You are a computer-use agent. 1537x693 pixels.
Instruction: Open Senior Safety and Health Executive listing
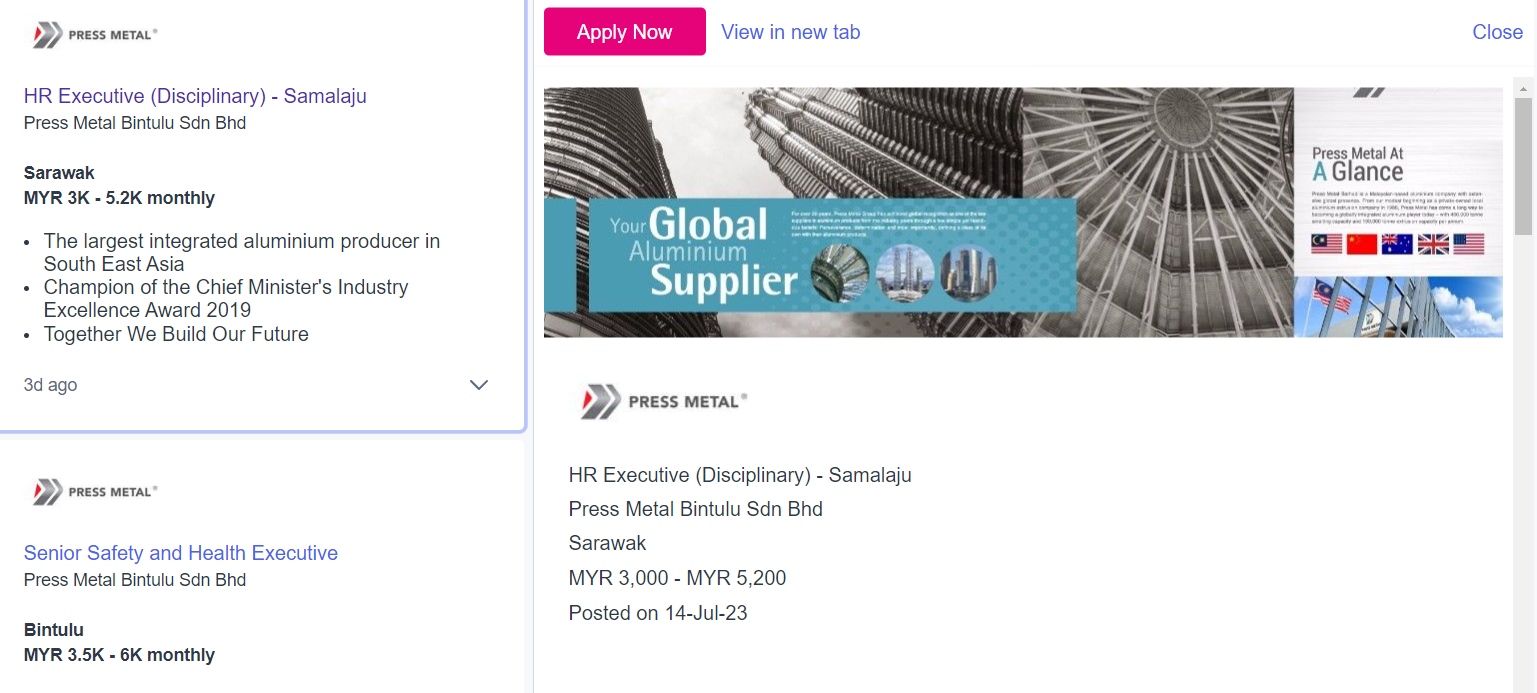click(181, 553)
